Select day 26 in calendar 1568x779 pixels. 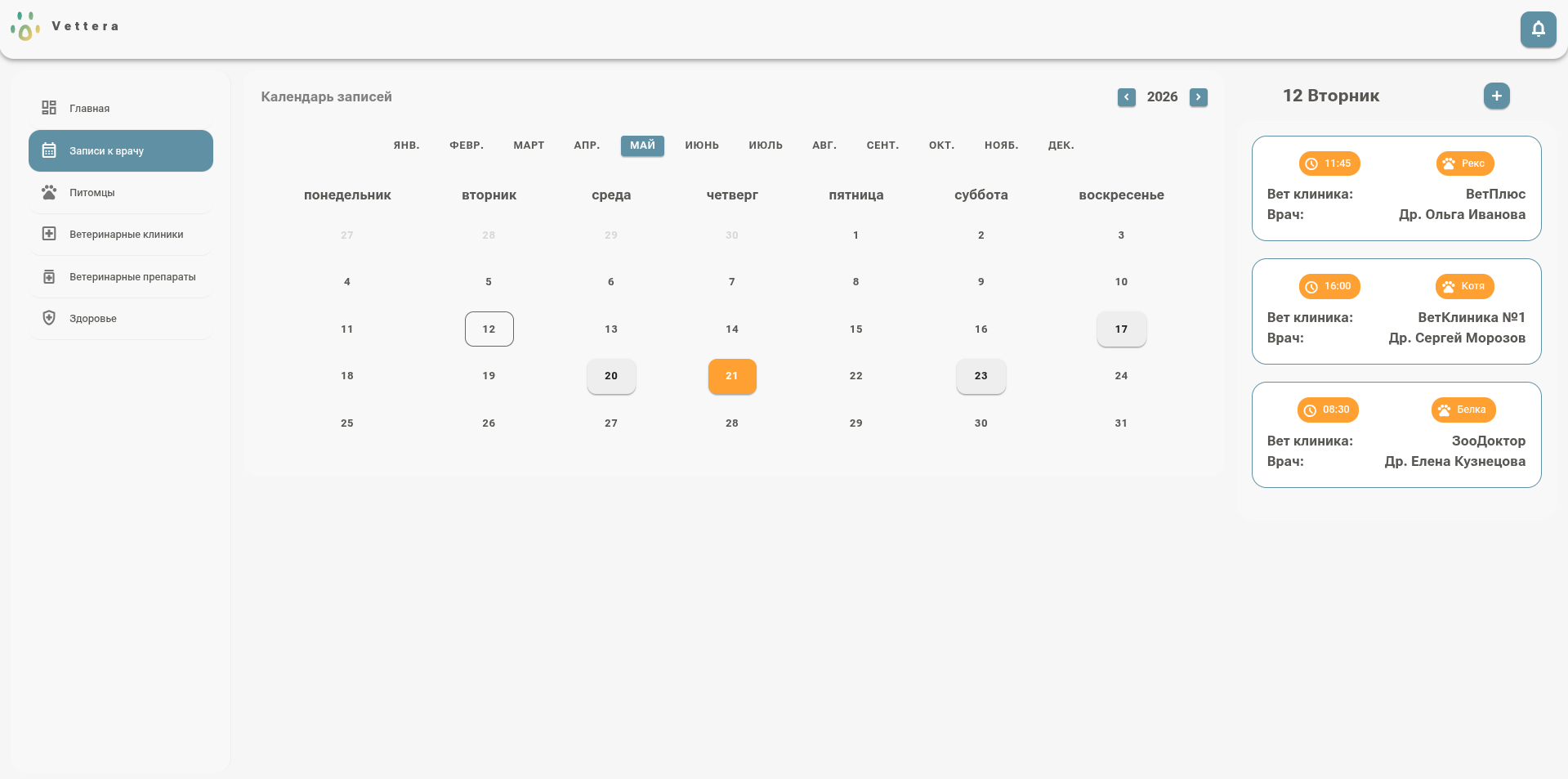(489, 423)
